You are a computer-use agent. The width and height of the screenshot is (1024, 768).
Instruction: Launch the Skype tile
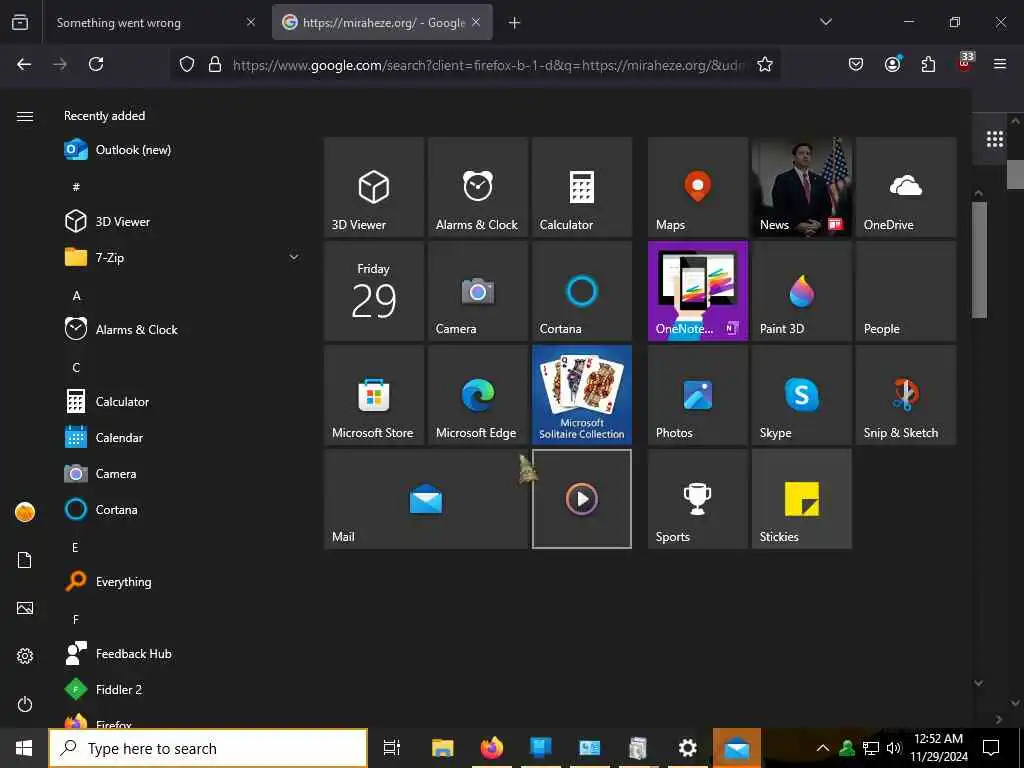click(x=801, y=395)
